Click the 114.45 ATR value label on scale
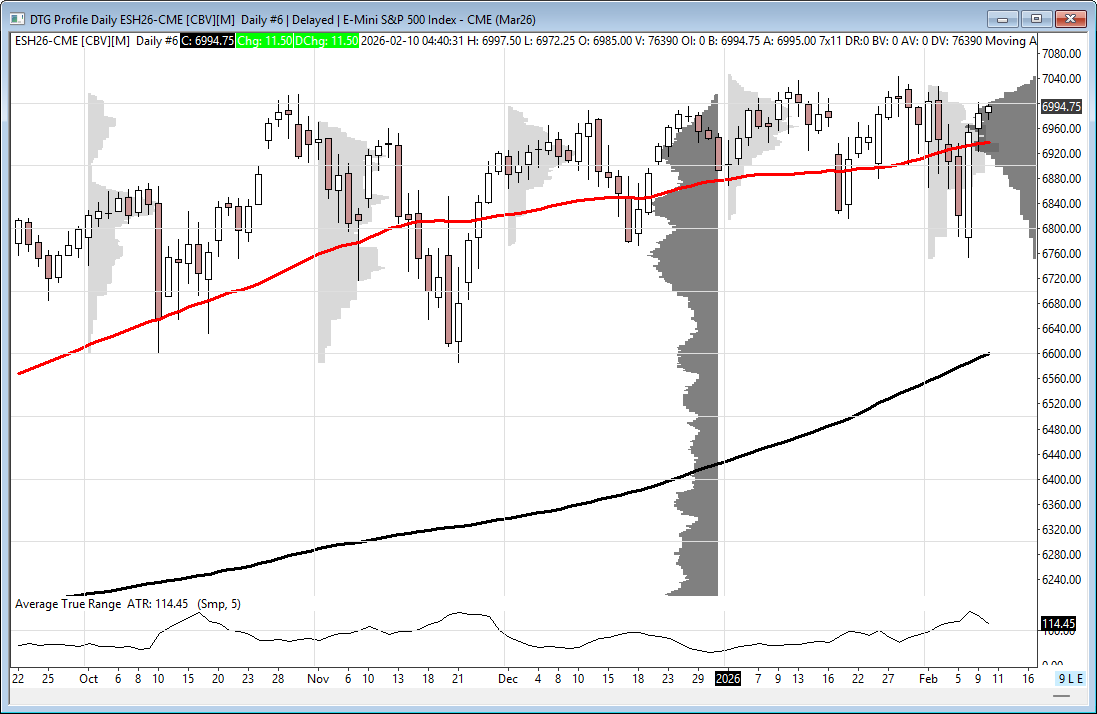This screenshot has height=714, width=1097. pyautogui.click(x=1059, y=624)
